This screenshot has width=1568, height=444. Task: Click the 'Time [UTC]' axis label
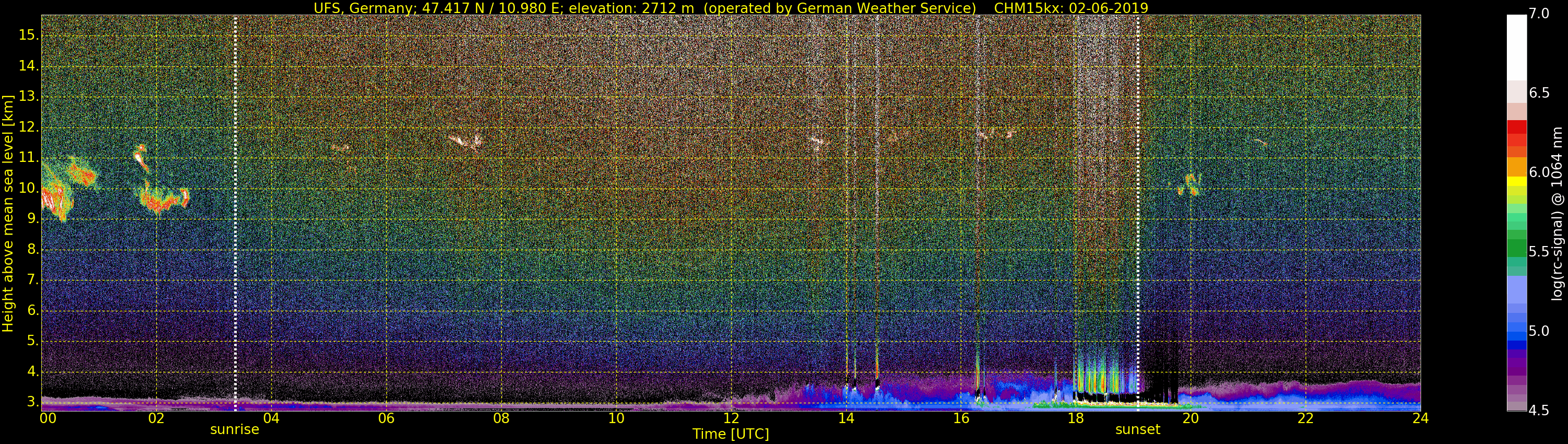[x=731, y=434]
